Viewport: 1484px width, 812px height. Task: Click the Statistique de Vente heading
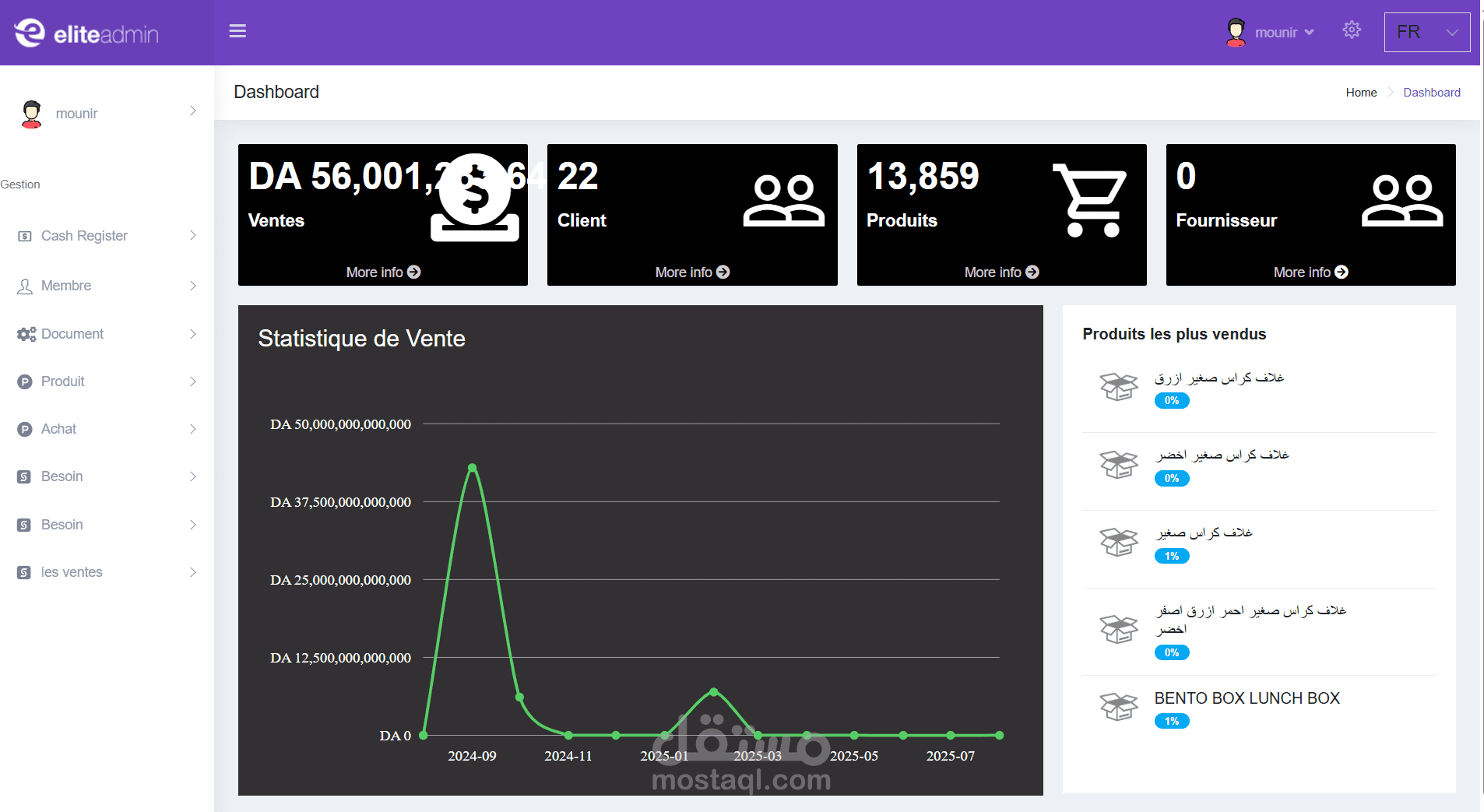coord(361,339)
